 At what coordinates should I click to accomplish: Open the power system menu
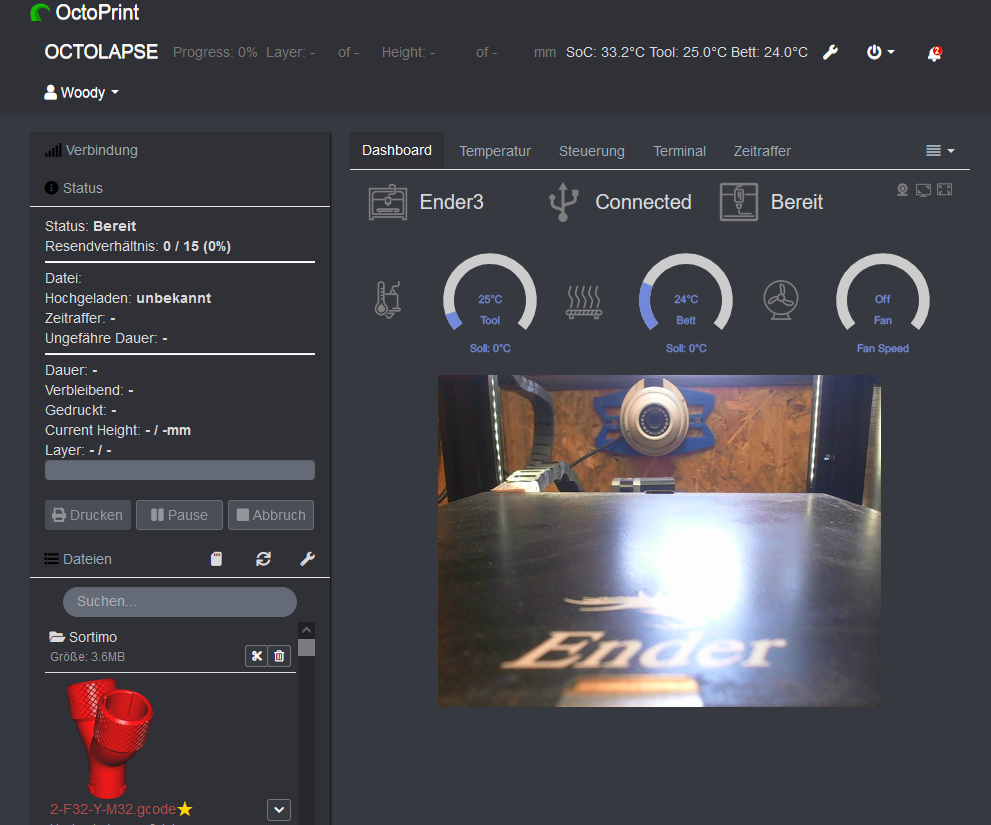[x=880, y=52]
